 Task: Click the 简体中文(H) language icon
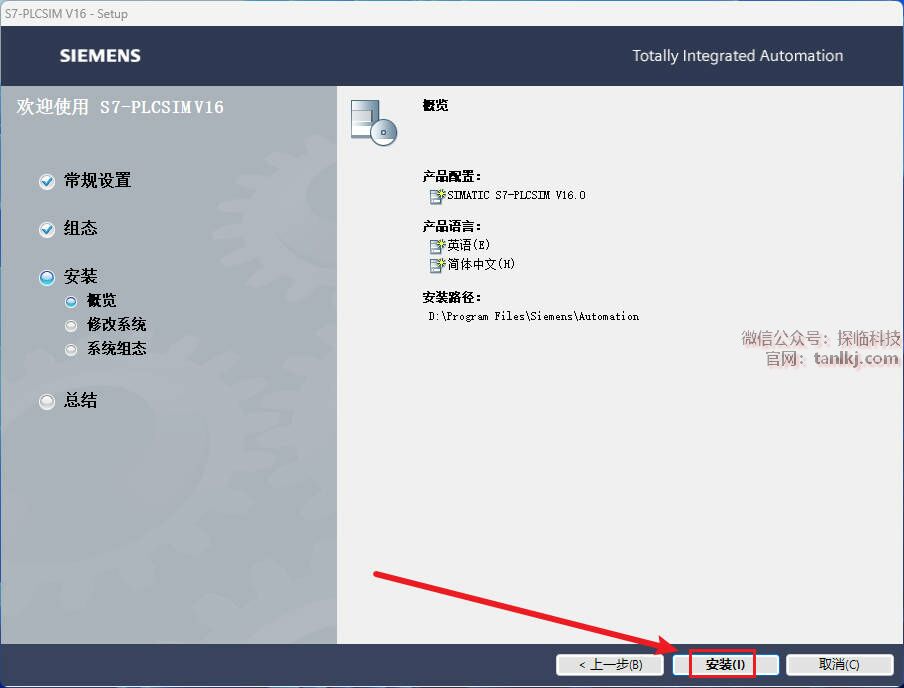438,265
